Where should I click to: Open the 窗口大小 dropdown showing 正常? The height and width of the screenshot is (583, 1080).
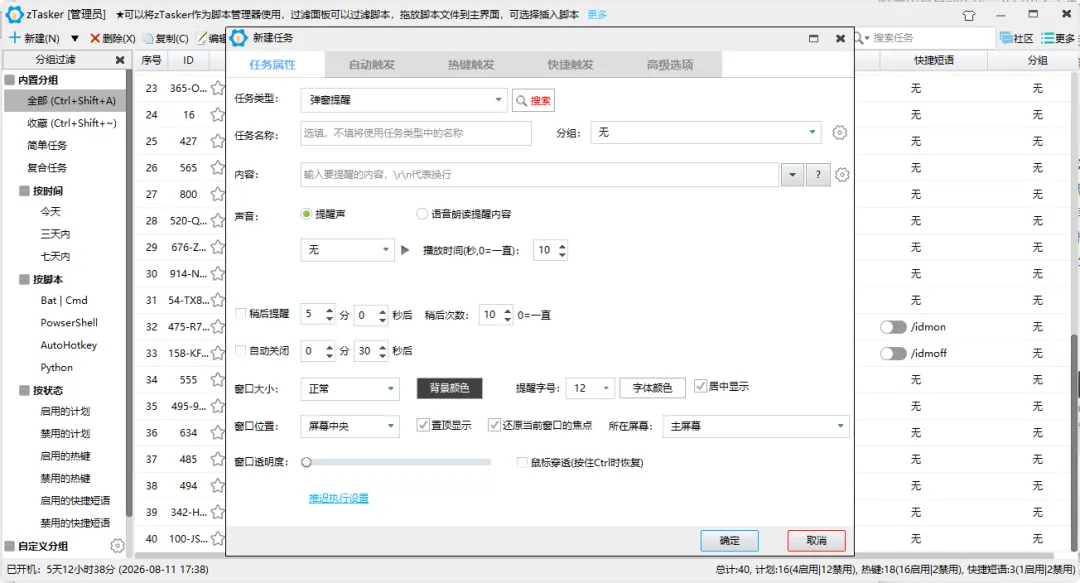[x=350, y=389]
